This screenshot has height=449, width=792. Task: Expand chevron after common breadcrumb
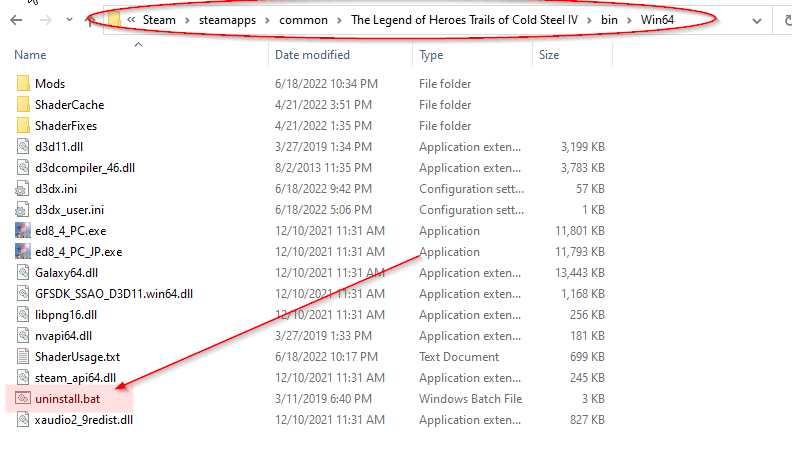point(339,20)
